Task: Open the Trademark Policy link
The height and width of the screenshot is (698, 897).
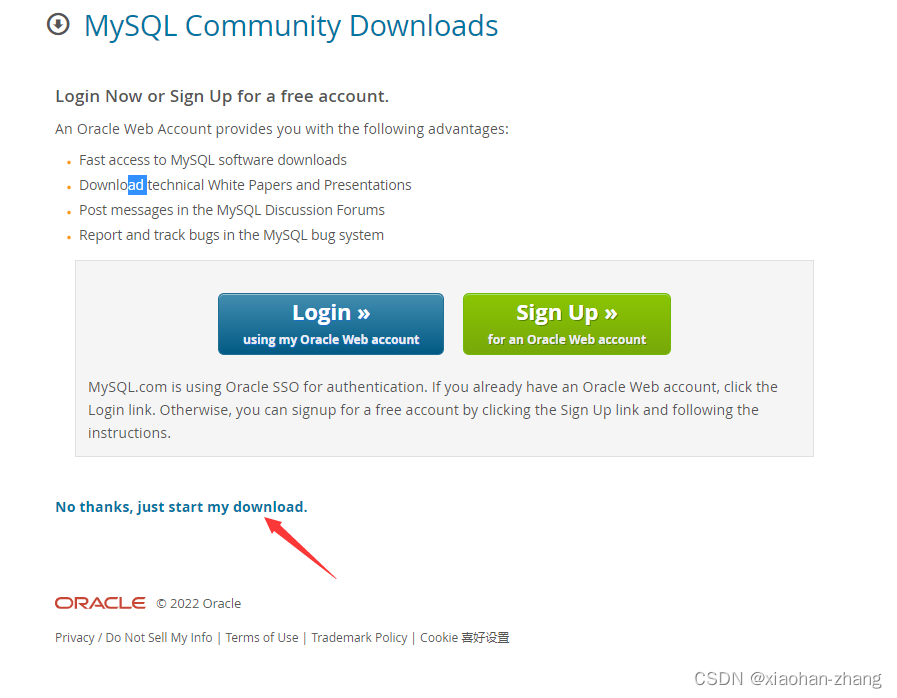Action: click(359, 637)
